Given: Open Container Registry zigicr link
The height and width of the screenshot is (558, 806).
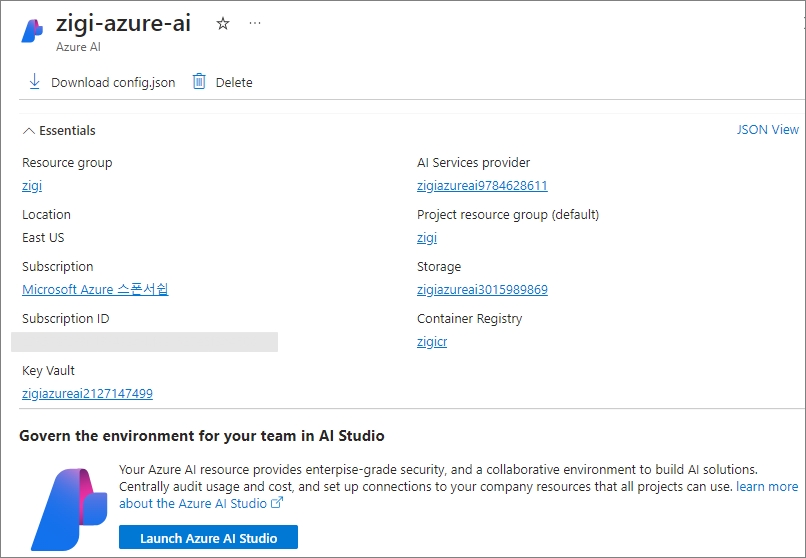Looking at the screenshot, I should tap(432, 342).
